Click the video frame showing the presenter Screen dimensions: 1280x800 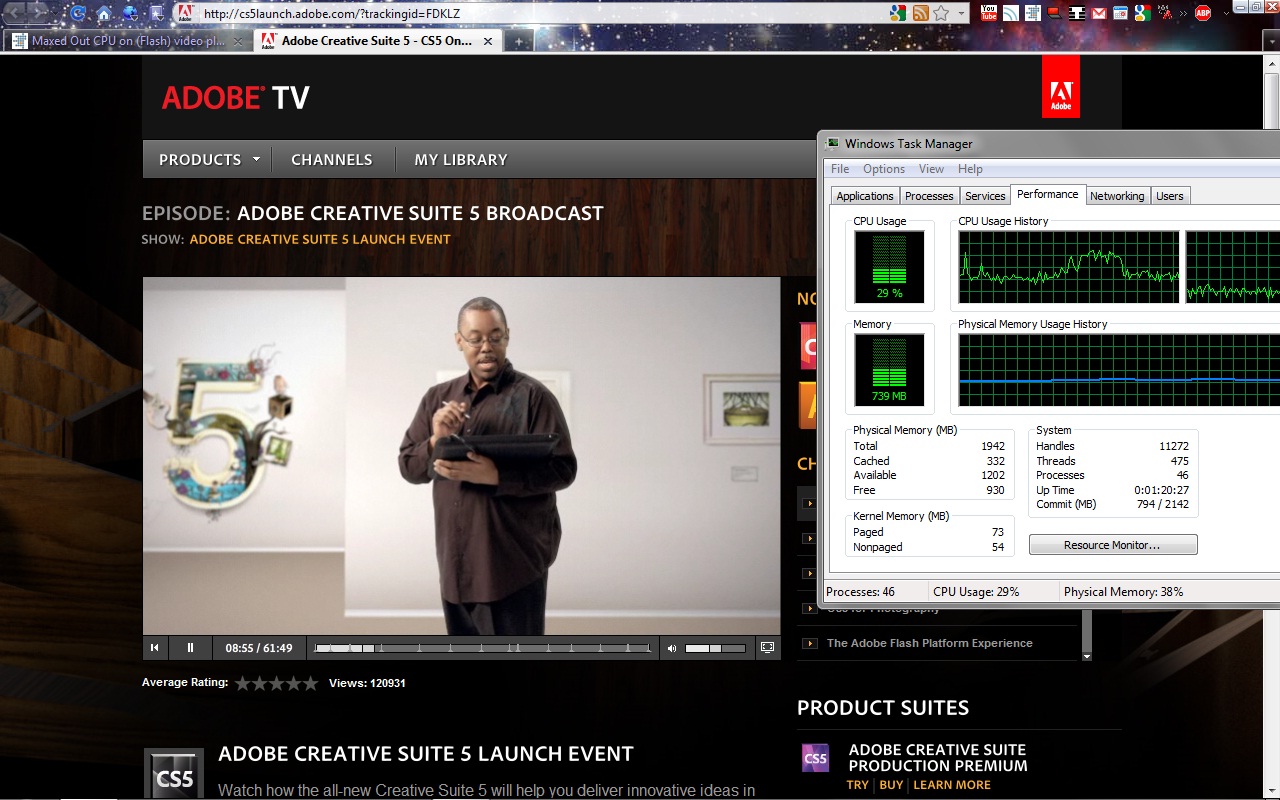pyautogui.click(x=461, y=456)
